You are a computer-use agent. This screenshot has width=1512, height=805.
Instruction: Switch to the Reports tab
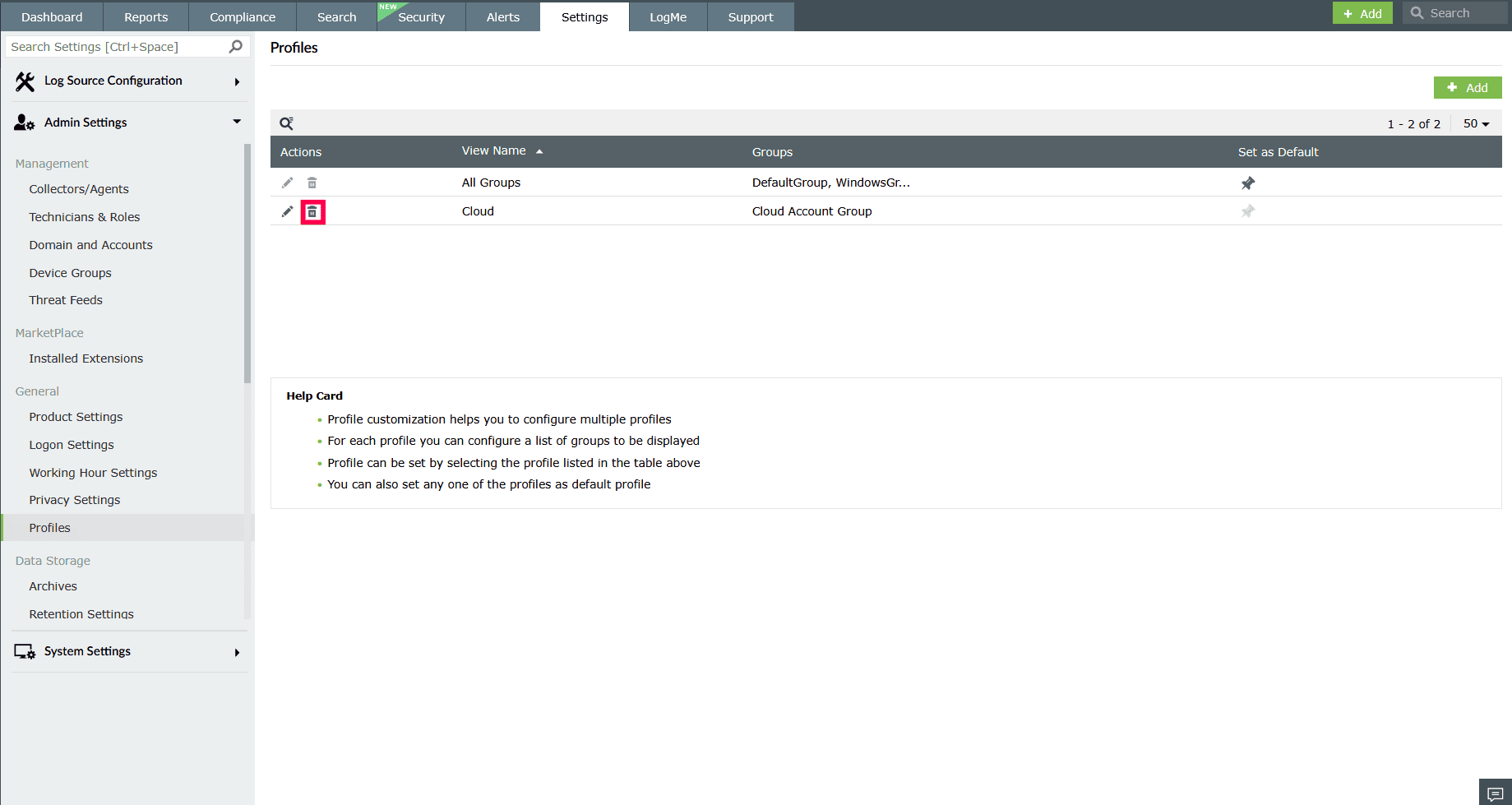click(x=146, y=16)
